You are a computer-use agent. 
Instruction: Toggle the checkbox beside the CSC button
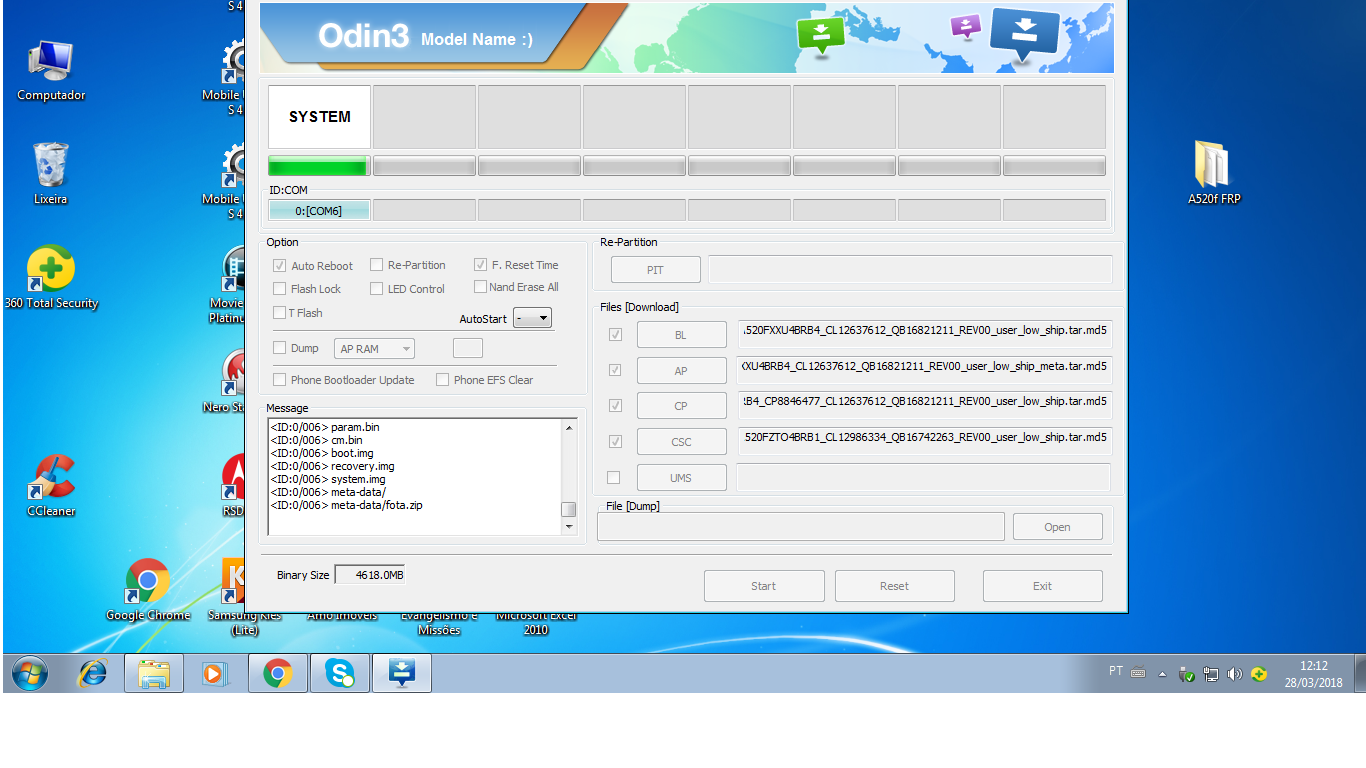pyautogui.click(x=614, y=441)
